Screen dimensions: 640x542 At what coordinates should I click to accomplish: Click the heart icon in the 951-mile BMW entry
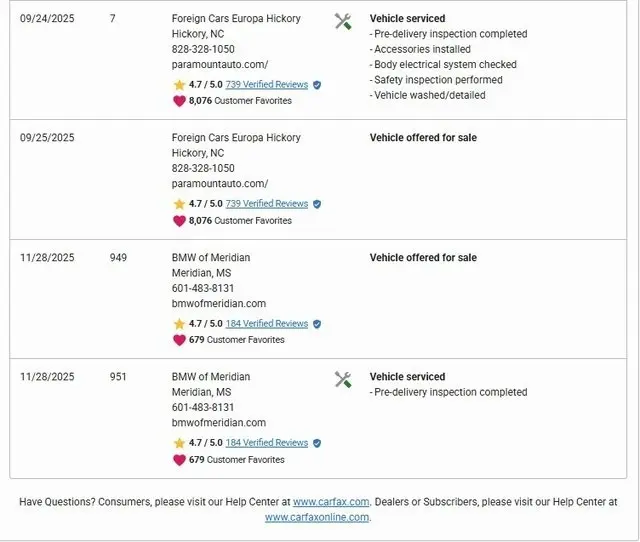179,460
